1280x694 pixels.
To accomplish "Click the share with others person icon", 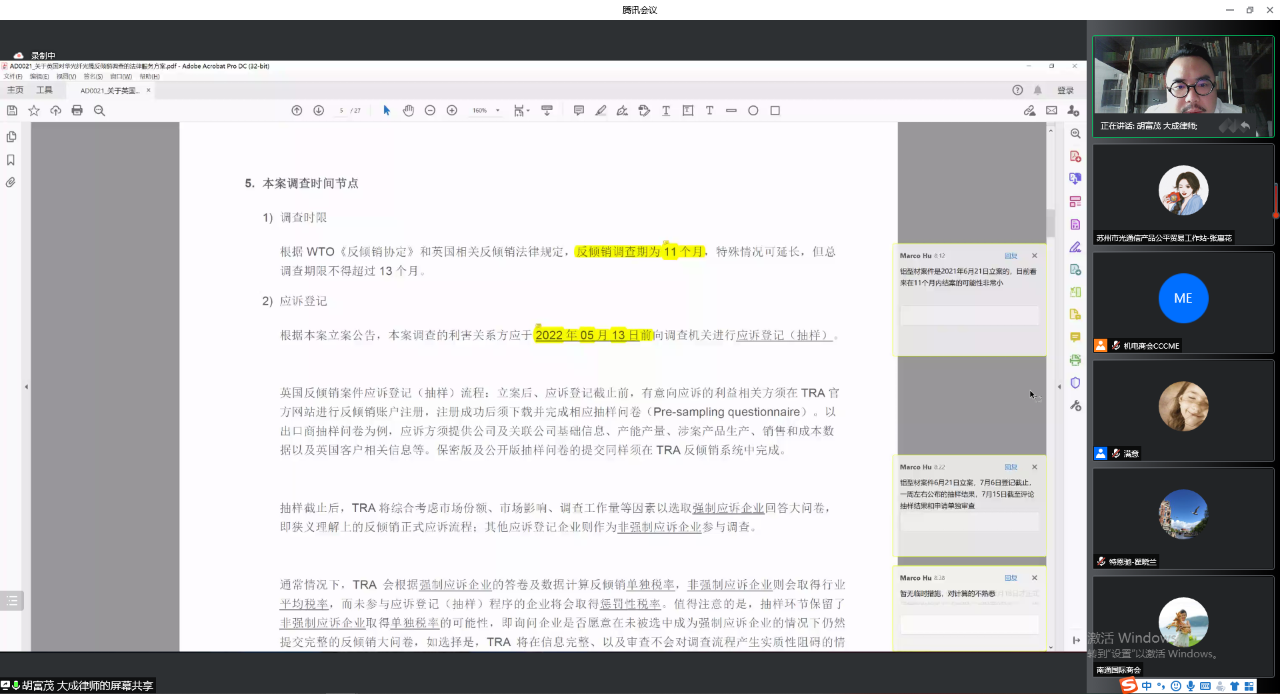I will coord(1073,110).
